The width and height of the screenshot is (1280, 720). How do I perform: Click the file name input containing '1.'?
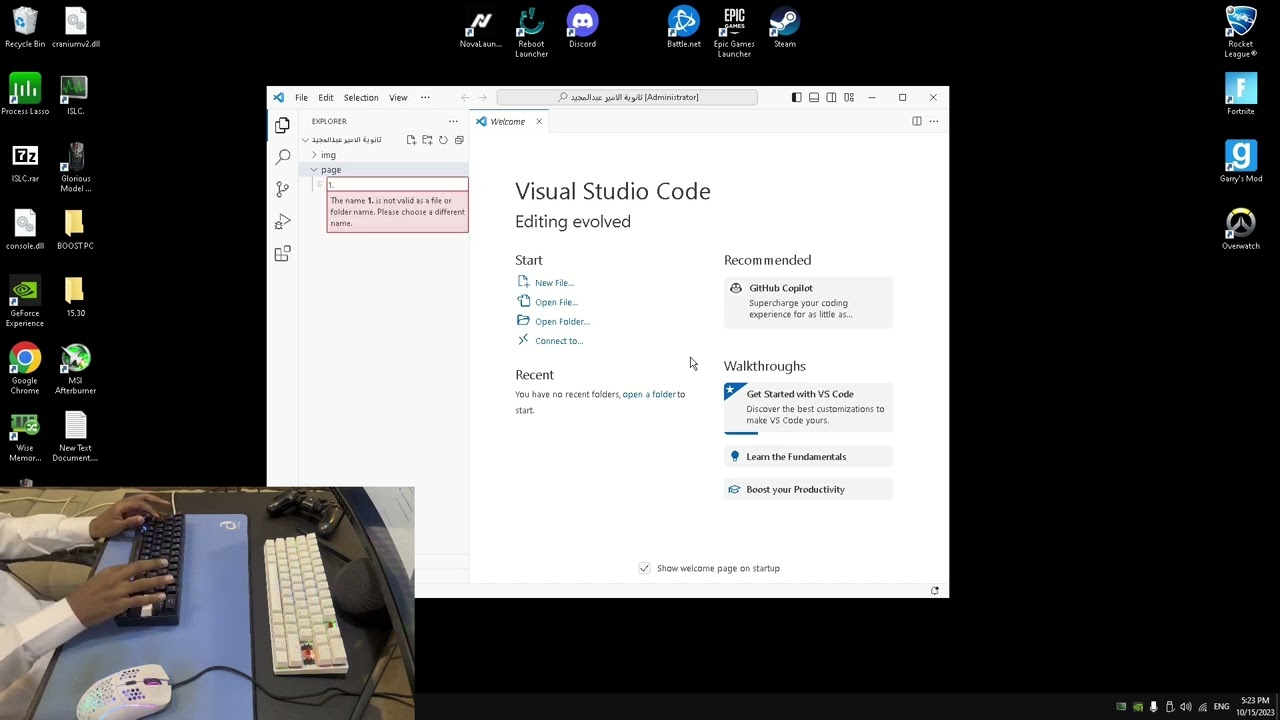tap(397, 185)
